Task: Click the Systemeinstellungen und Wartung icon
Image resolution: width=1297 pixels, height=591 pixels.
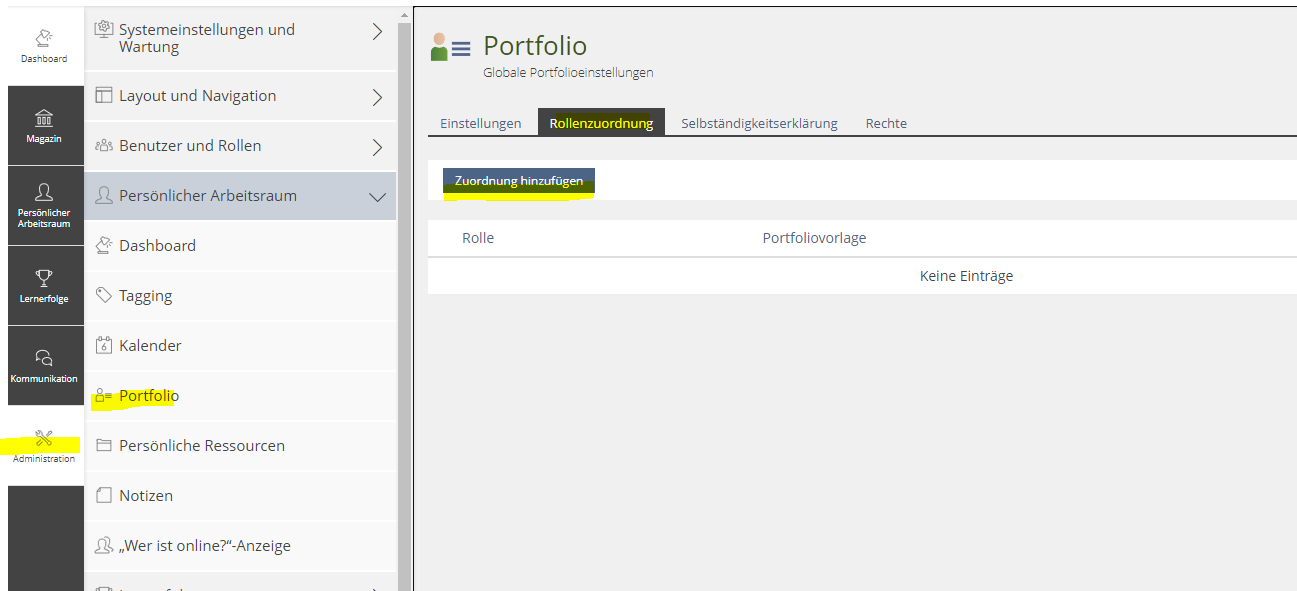Action: coord(103,30)
